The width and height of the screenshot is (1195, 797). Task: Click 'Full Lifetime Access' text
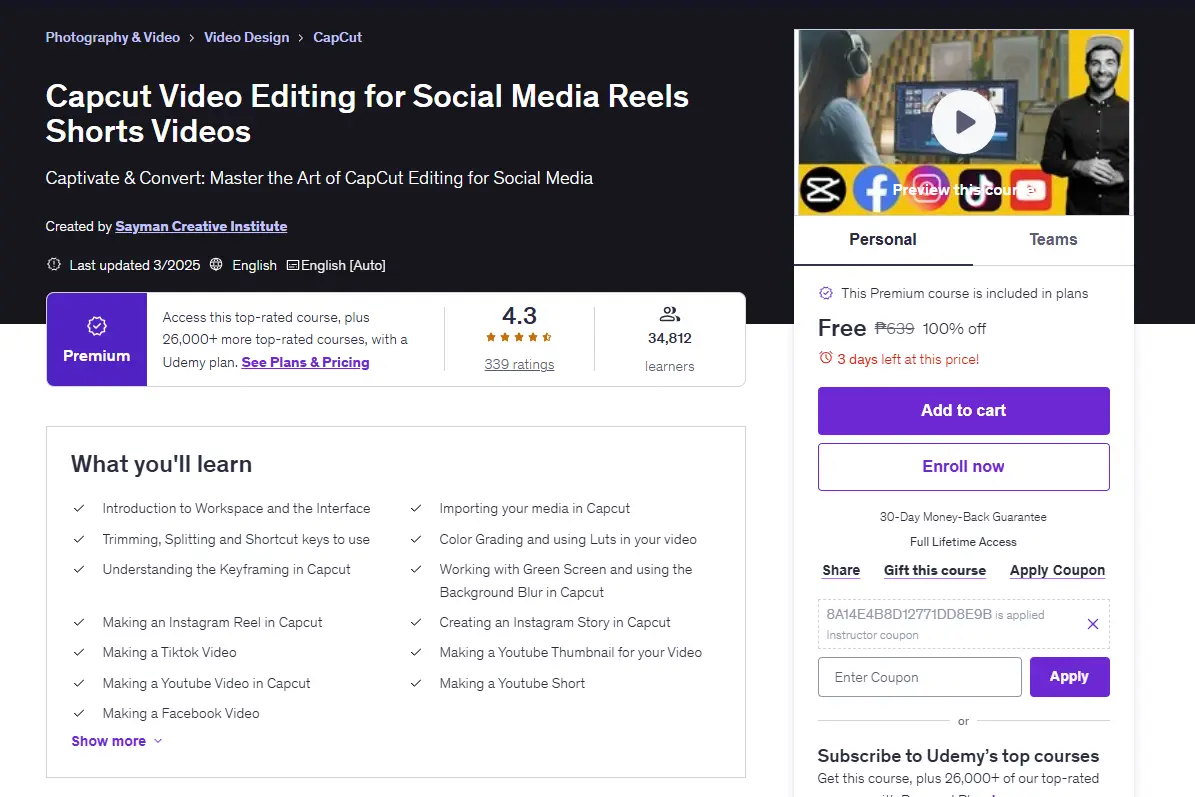coord(963,542)
